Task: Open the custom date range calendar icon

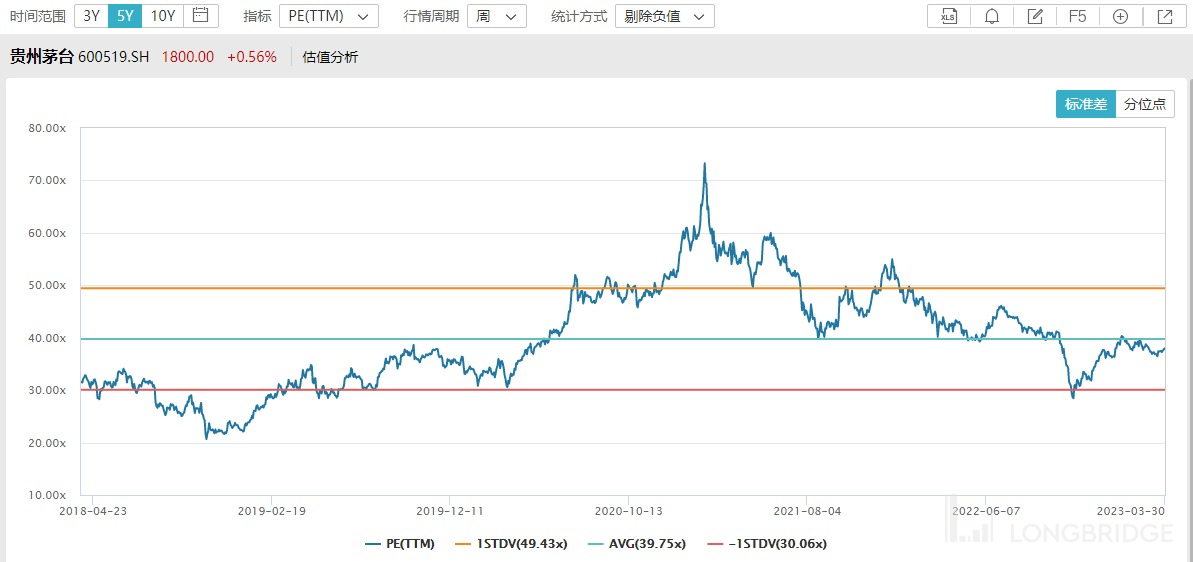Action: point(201,15)
